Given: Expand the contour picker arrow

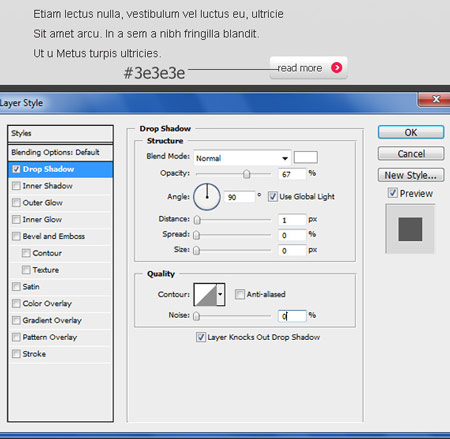Looking at the screenshot, I should (x=220, y=294).
